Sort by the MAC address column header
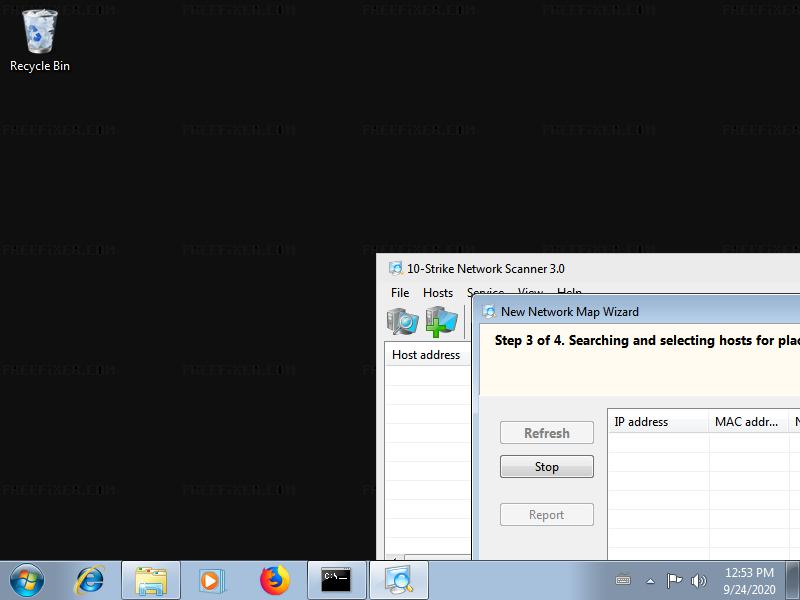The height and width of the screenshot is (600, 800). tap(747, 422)
